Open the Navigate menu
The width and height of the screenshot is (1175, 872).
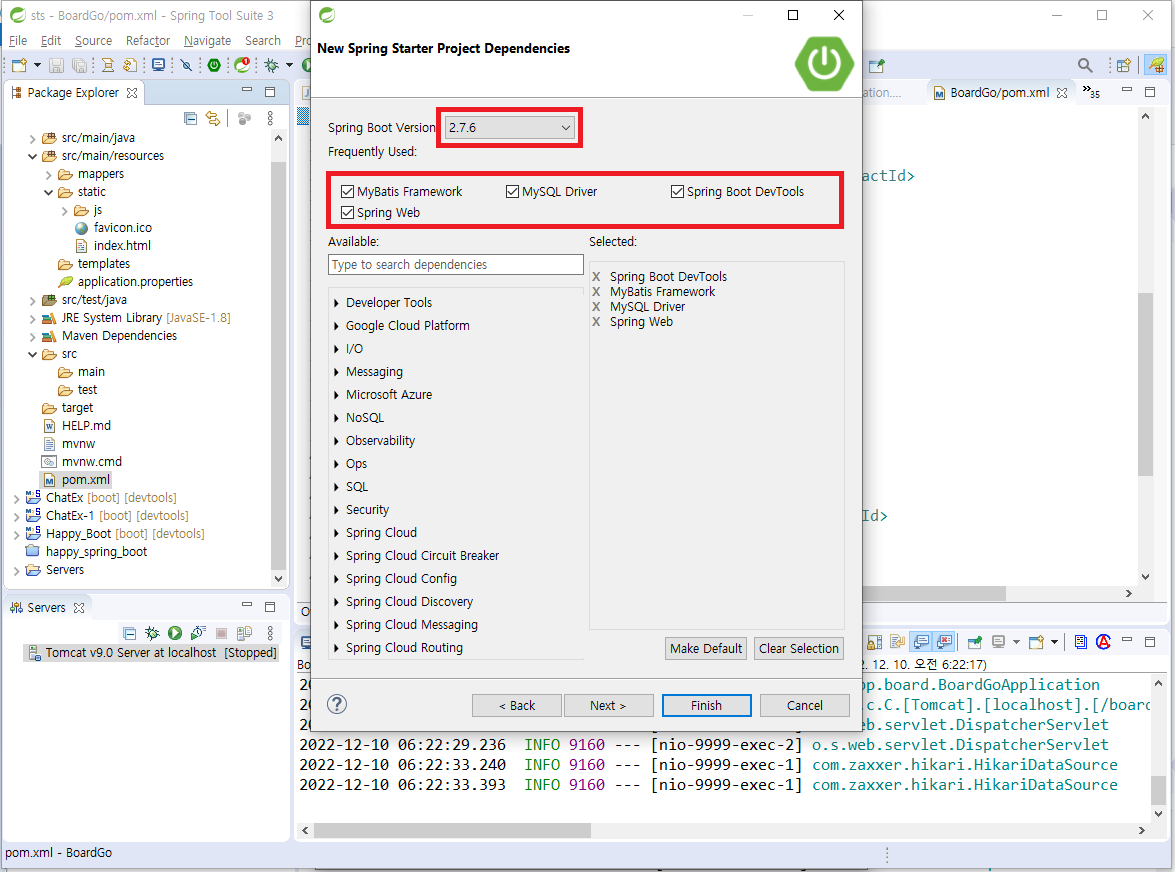point(208,40)
